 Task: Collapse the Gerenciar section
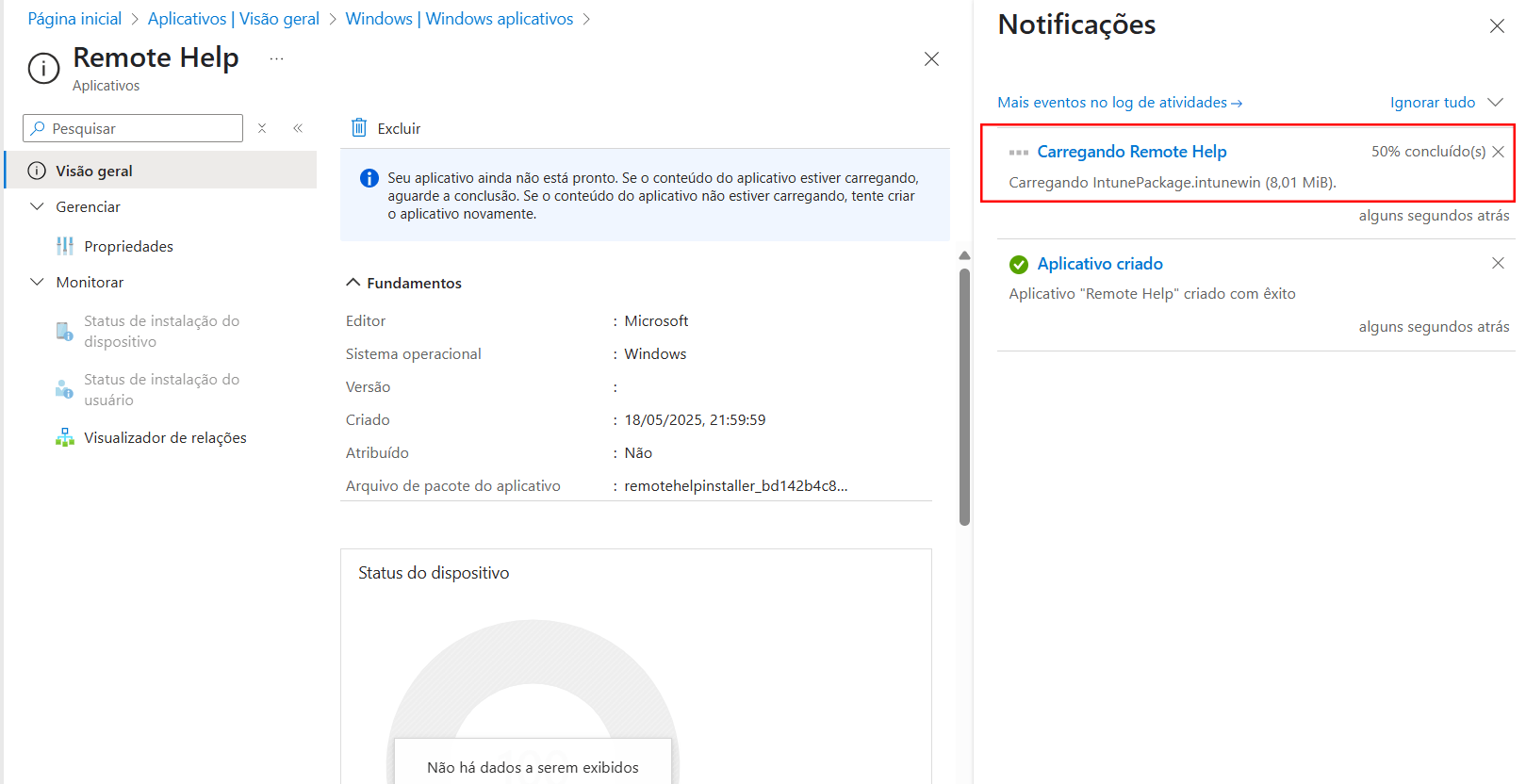[x=37, y=206]
